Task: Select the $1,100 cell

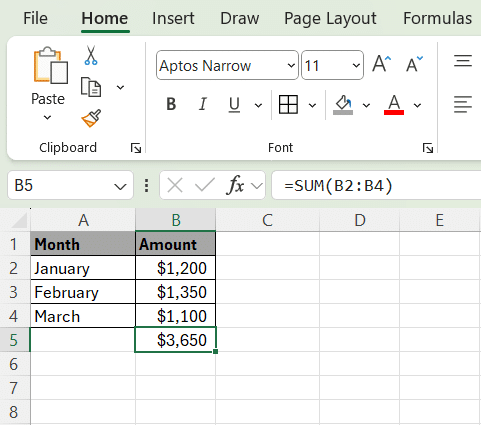Action: pos(176,316)
